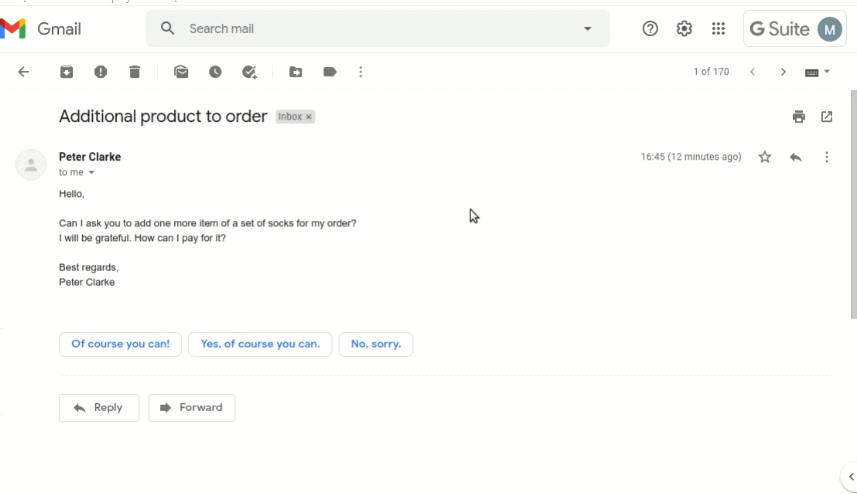Remove the Inbox label from conversation
Viewport: 857px width, 494px height.
pos(309,116)
